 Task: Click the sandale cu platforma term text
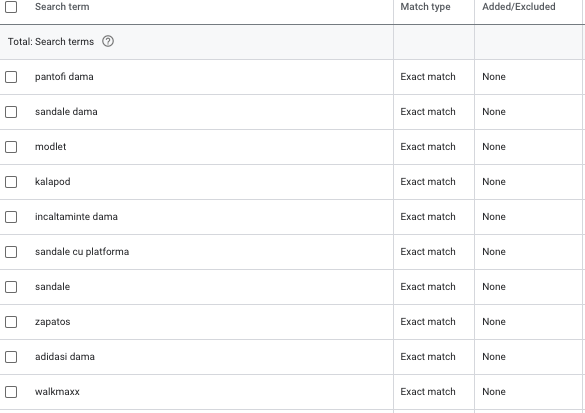click(82, 251)
